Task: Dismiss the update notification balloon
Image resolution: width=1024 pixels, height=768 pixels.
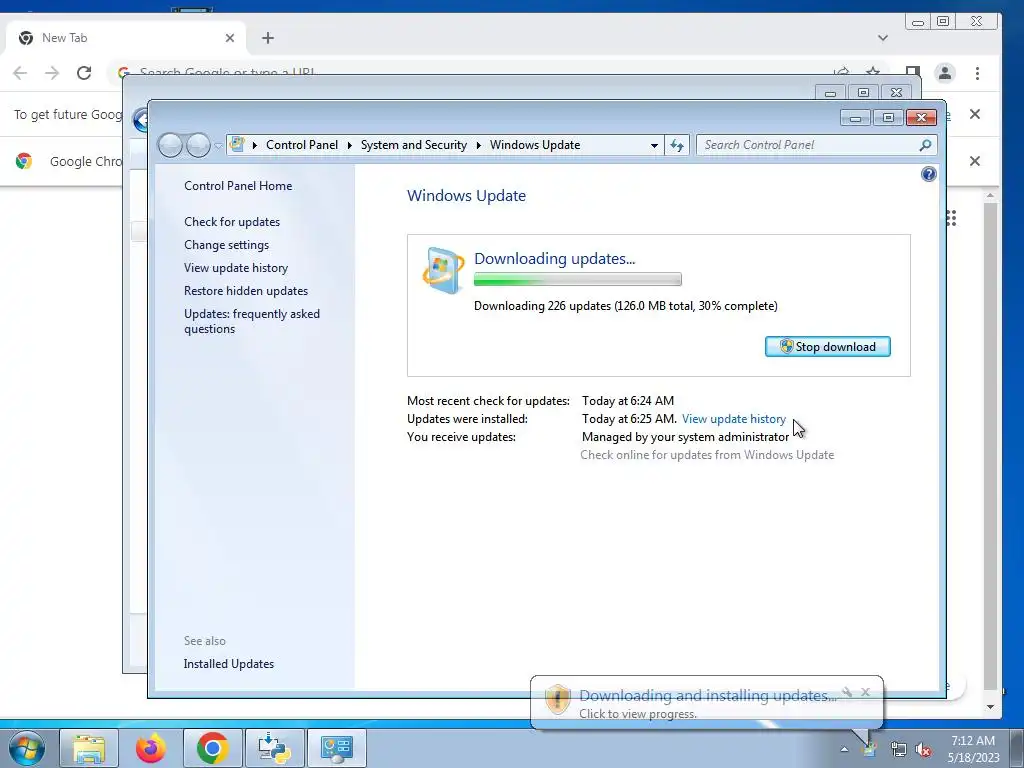Action: [x=865, y=692]
